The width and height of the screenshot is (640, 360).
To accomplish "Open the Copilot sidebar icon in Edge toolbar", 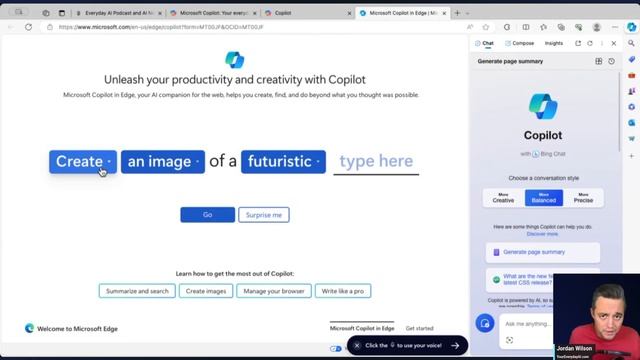I will point(631,27).
